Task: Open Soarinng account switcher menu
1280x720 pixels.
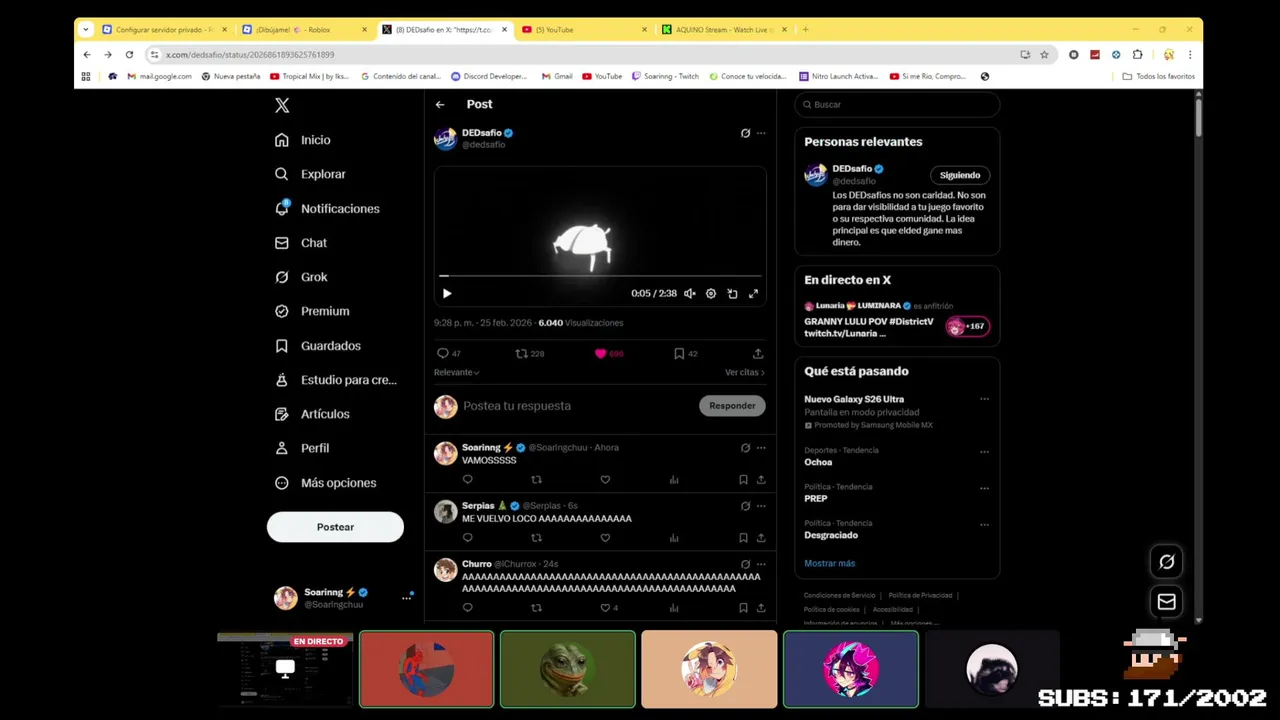Action: pyautogui.click(x=343, y=598)
